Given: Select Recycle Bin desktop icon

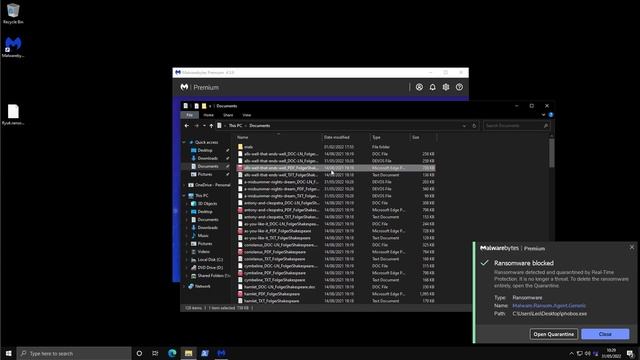Looking at the screenshot, I should [x=13, y=13].
